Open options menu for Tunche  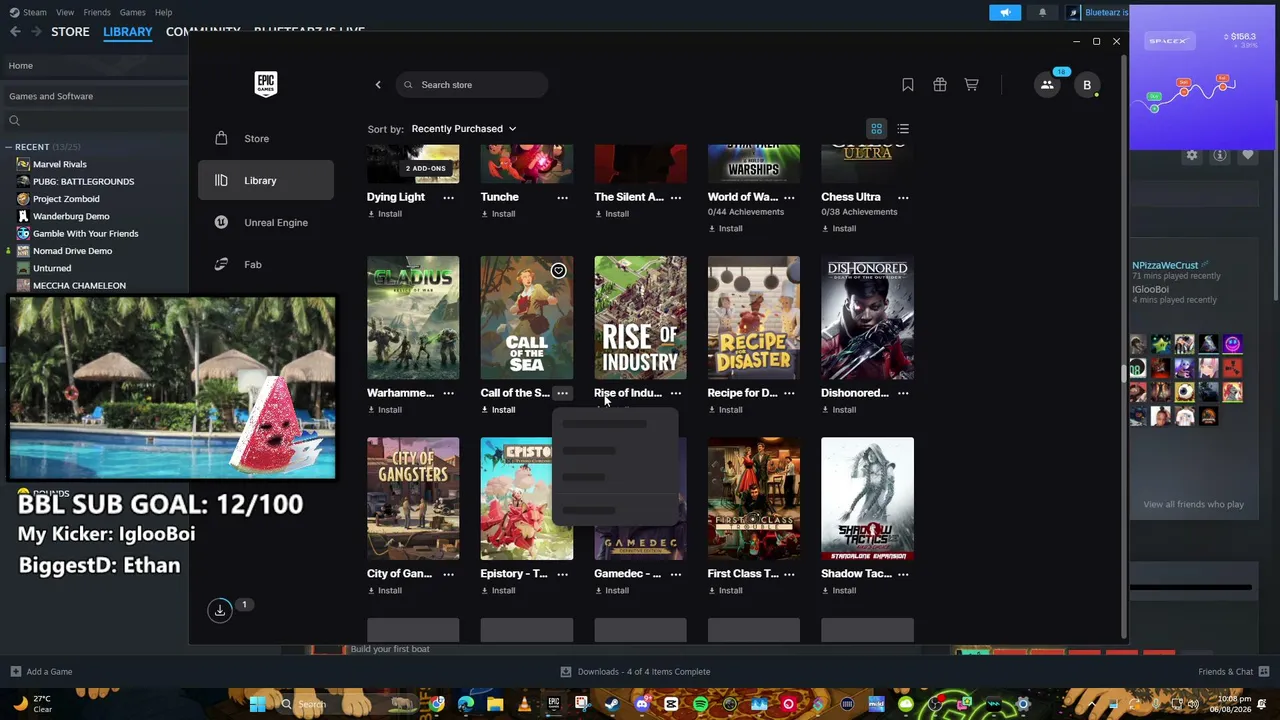point(562,197)
